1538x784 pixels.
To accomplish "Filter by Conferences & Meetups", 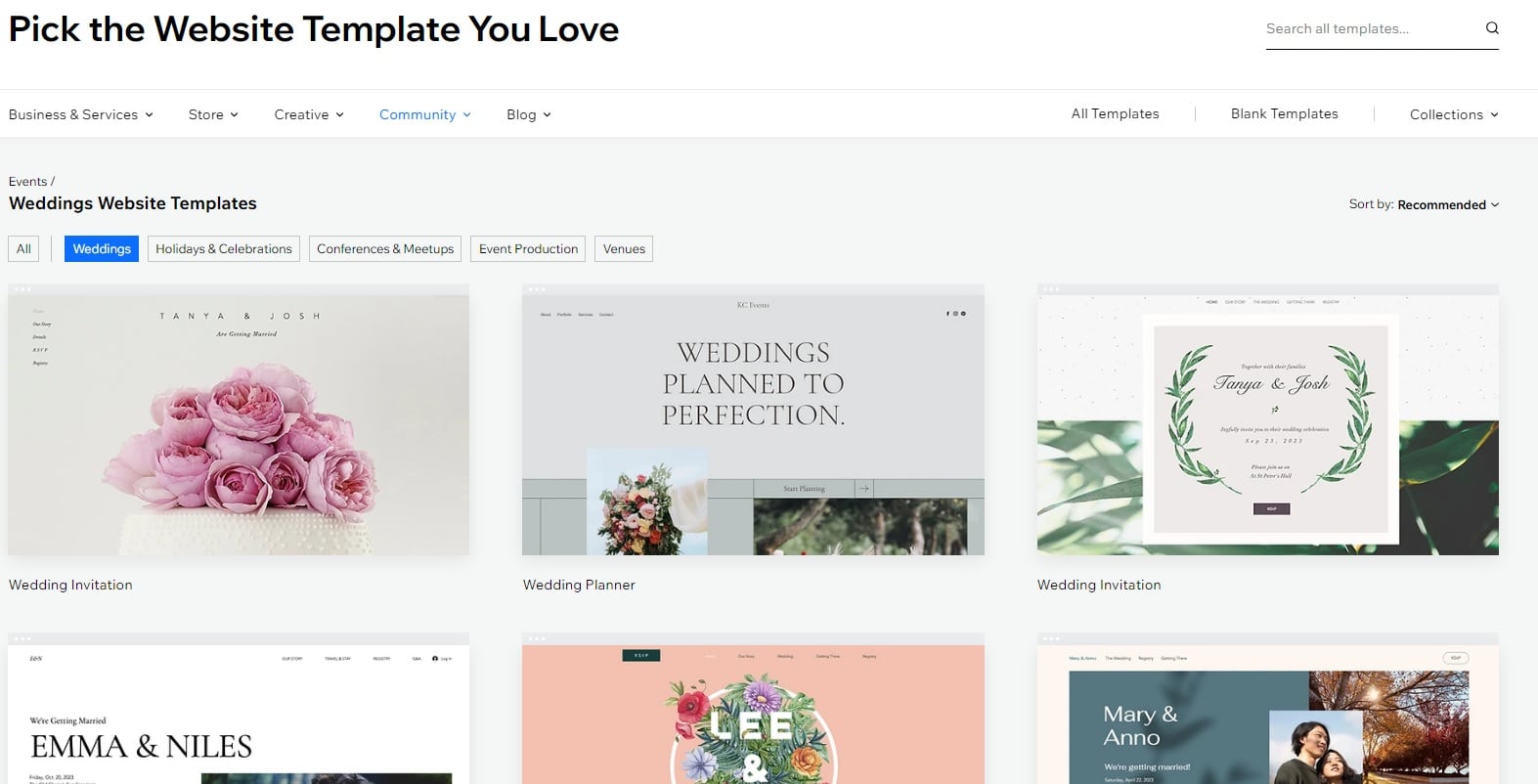I will tap(385, 248).
